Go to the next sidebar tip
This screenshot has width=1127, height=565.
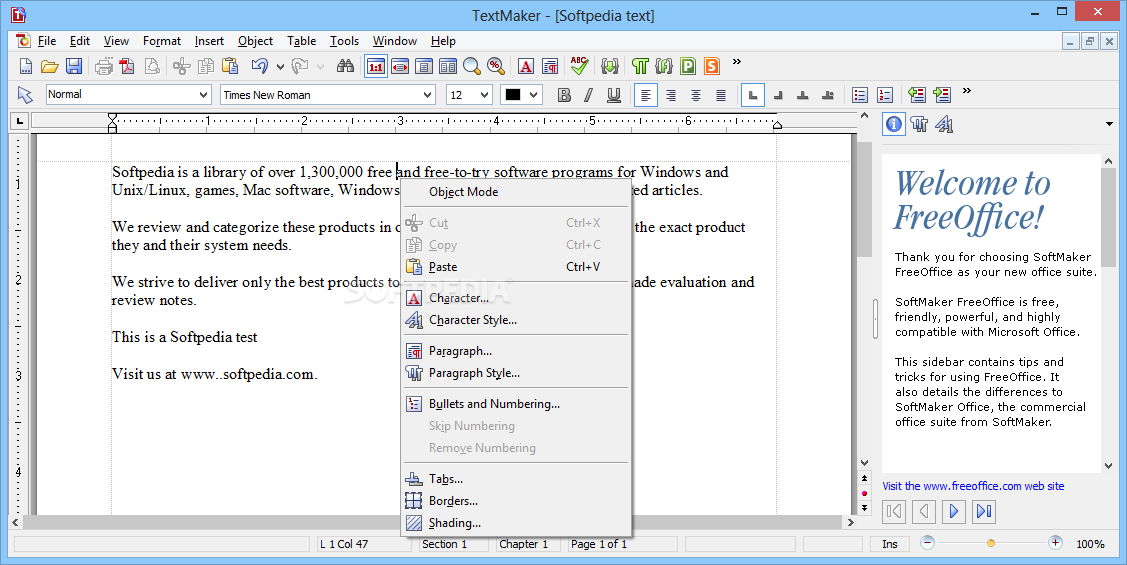[954, 511]
